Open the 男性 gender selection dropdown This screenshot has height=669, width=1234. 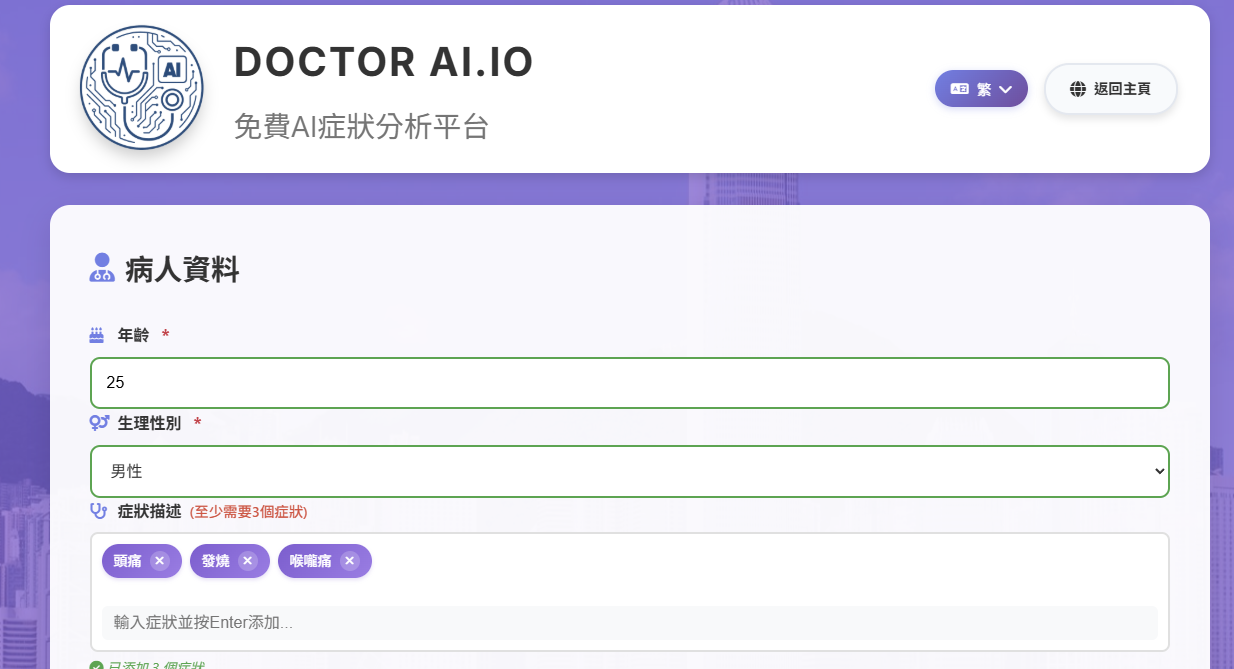click(629, 471)
